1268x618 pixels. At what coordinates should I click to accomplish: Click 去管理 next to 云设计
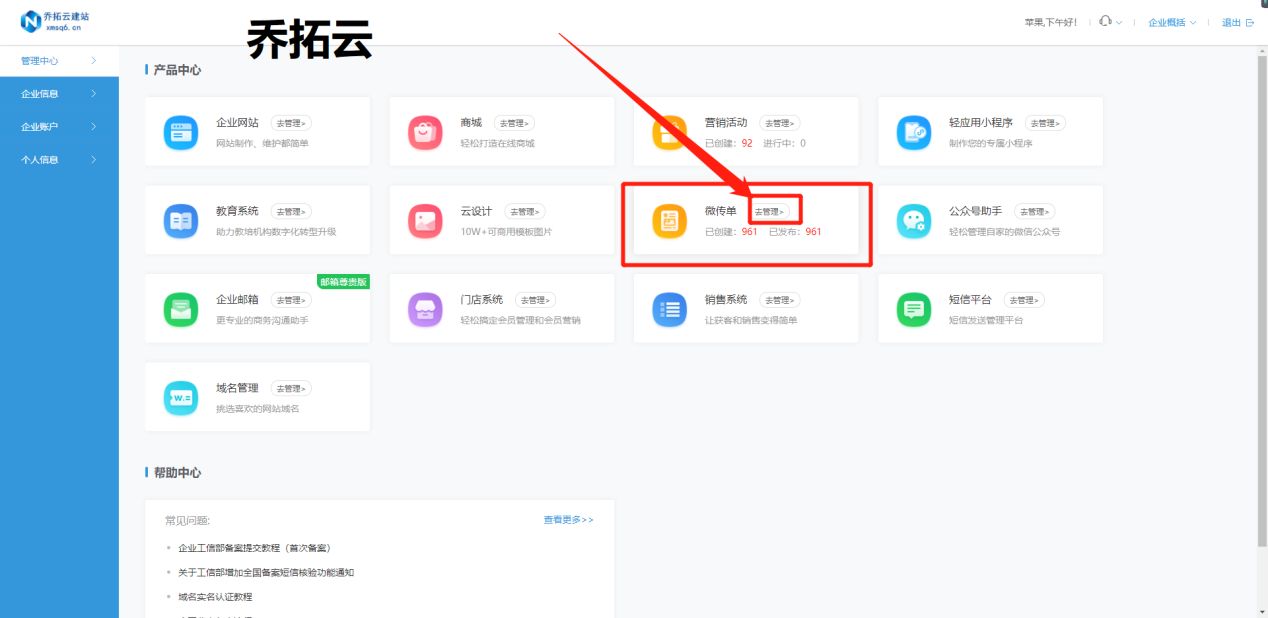click(x=525, y=212)
